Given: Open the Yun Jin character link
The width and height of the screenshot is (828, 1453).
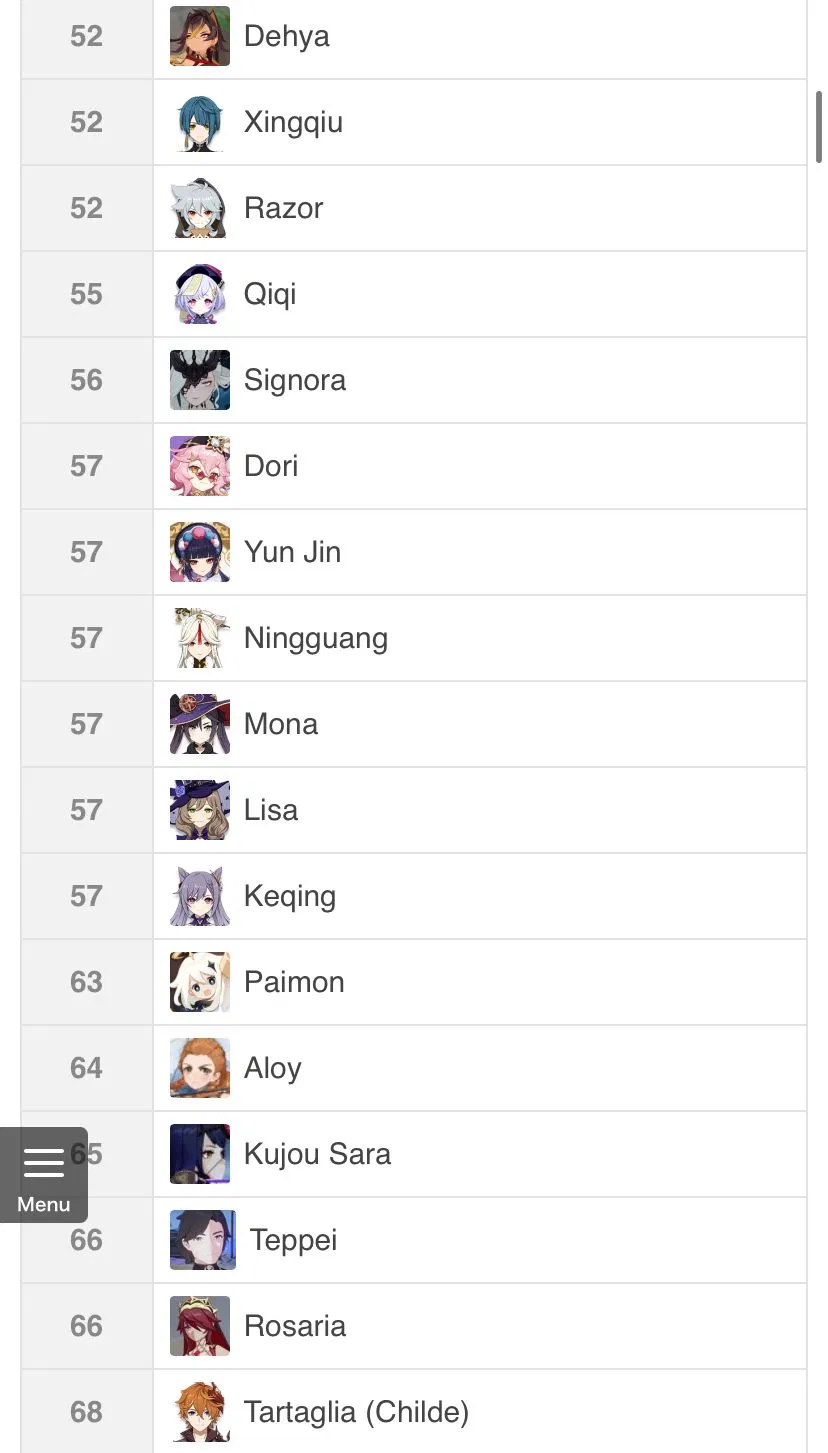Looking at the screenshot, I should click(292, 552).
